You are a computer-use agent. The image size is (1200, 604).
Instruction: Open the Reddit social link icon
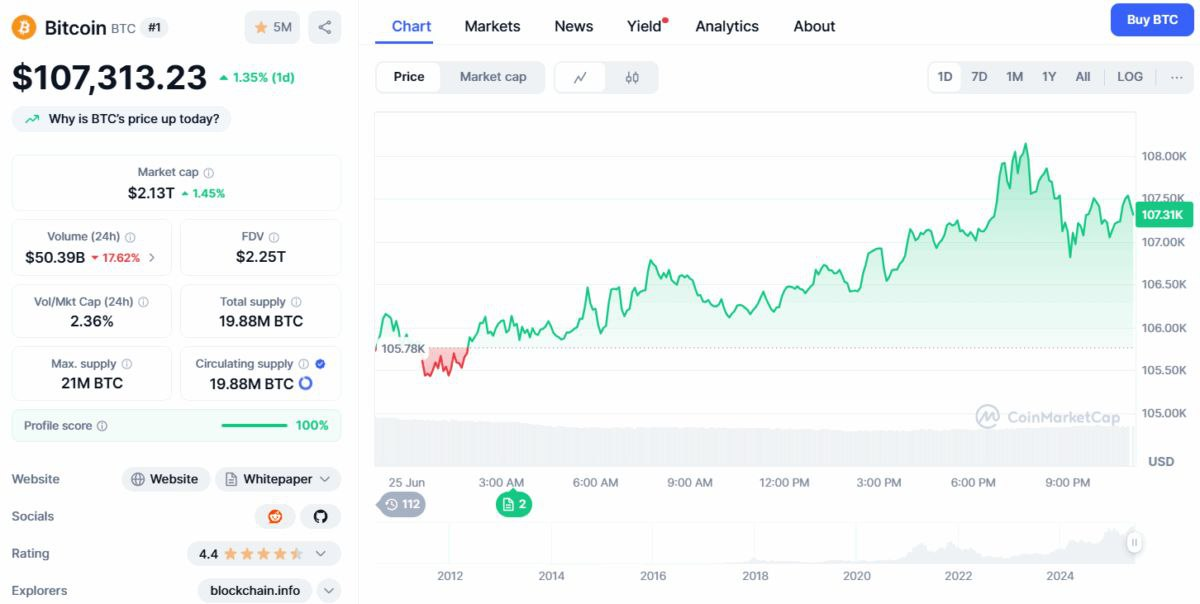point(275,516)
